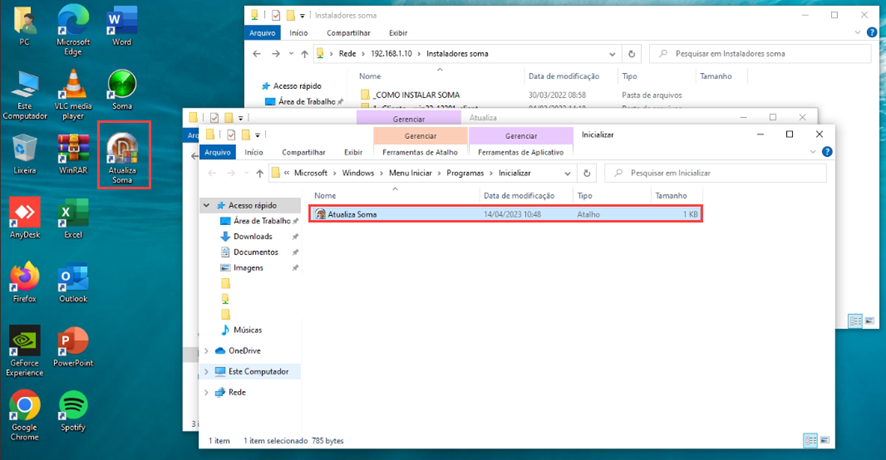Open Firefox desktop shortcut
The width and height of the screenshot is (886, 460).
click(24, 283)
